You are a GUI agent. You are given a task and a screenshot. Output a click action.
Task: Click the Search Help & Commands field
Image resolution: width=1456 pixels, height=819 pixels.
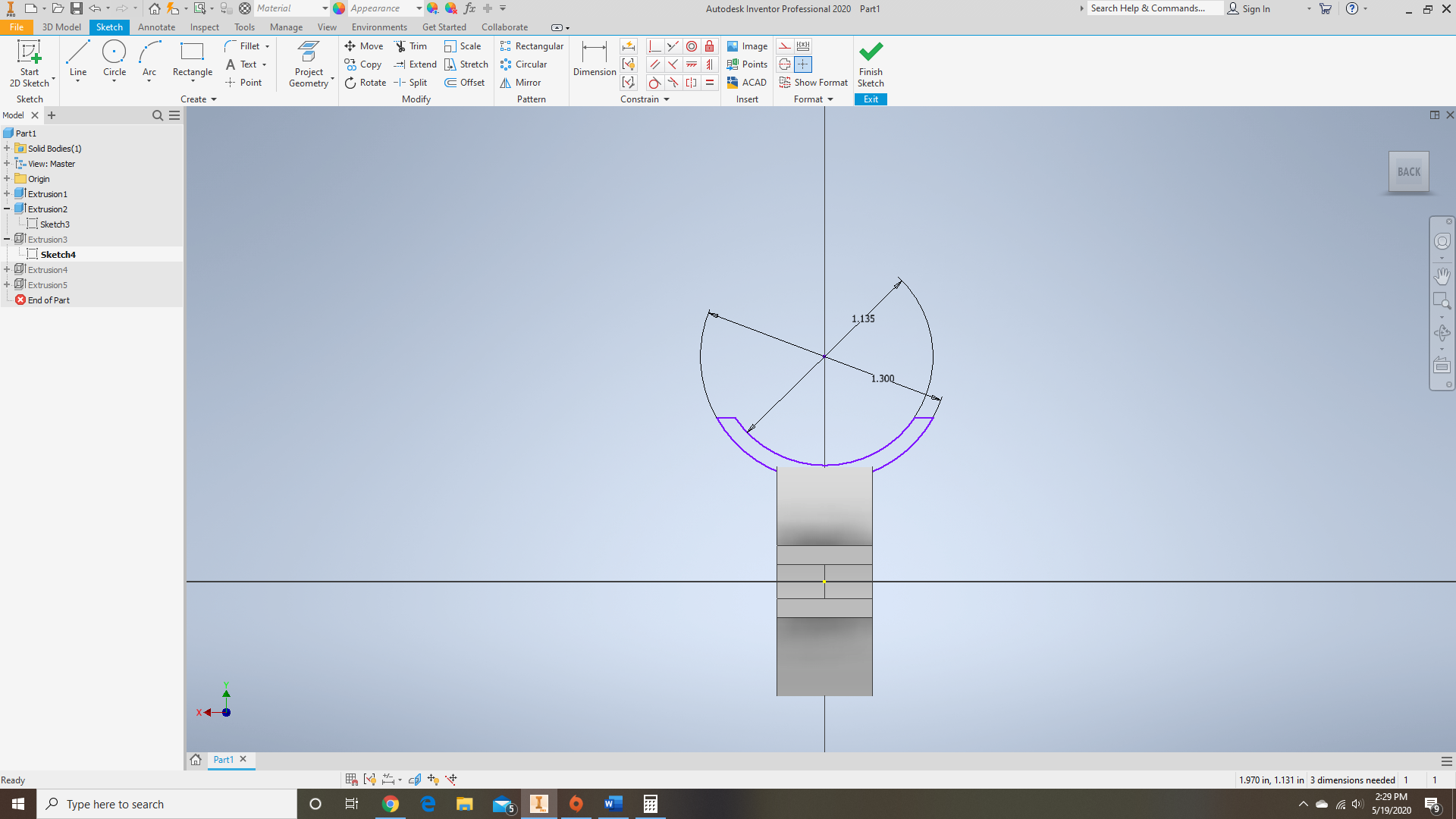(1154, 8)
